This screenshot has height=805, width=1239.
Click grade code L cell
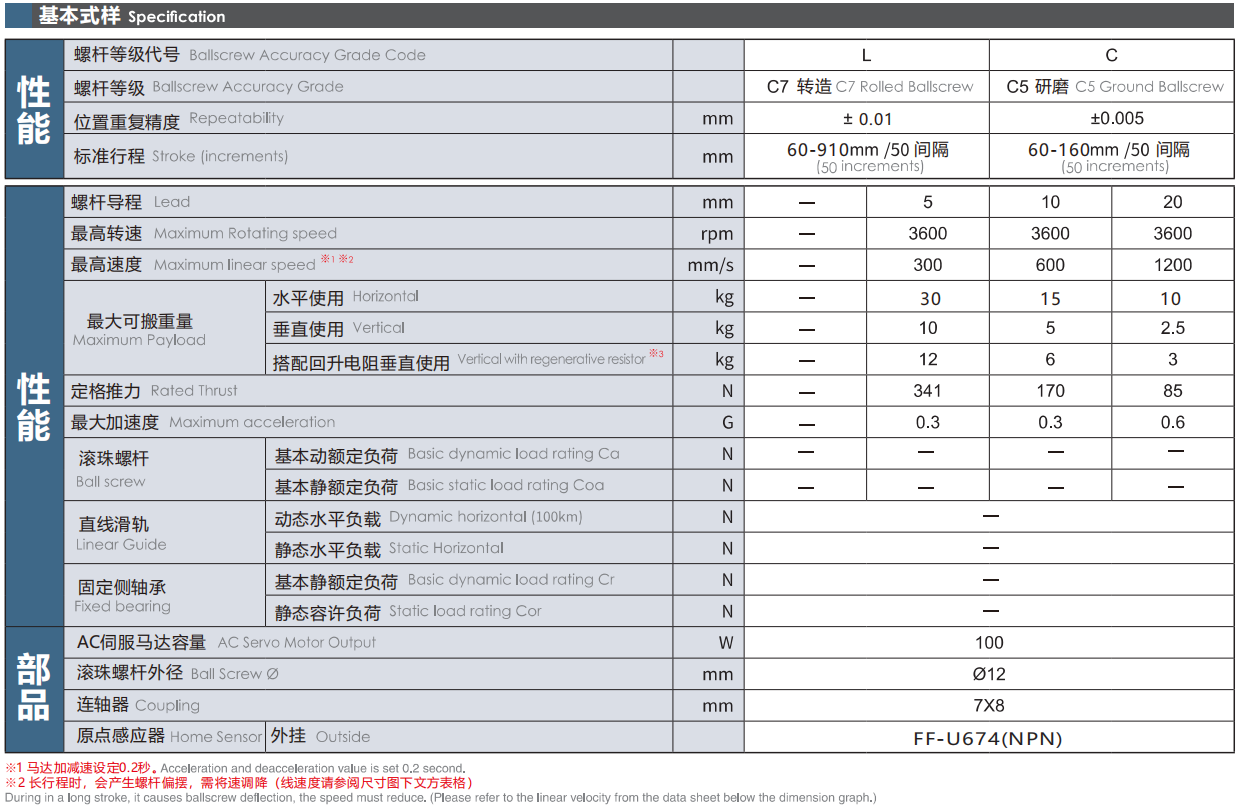[867, 55]
